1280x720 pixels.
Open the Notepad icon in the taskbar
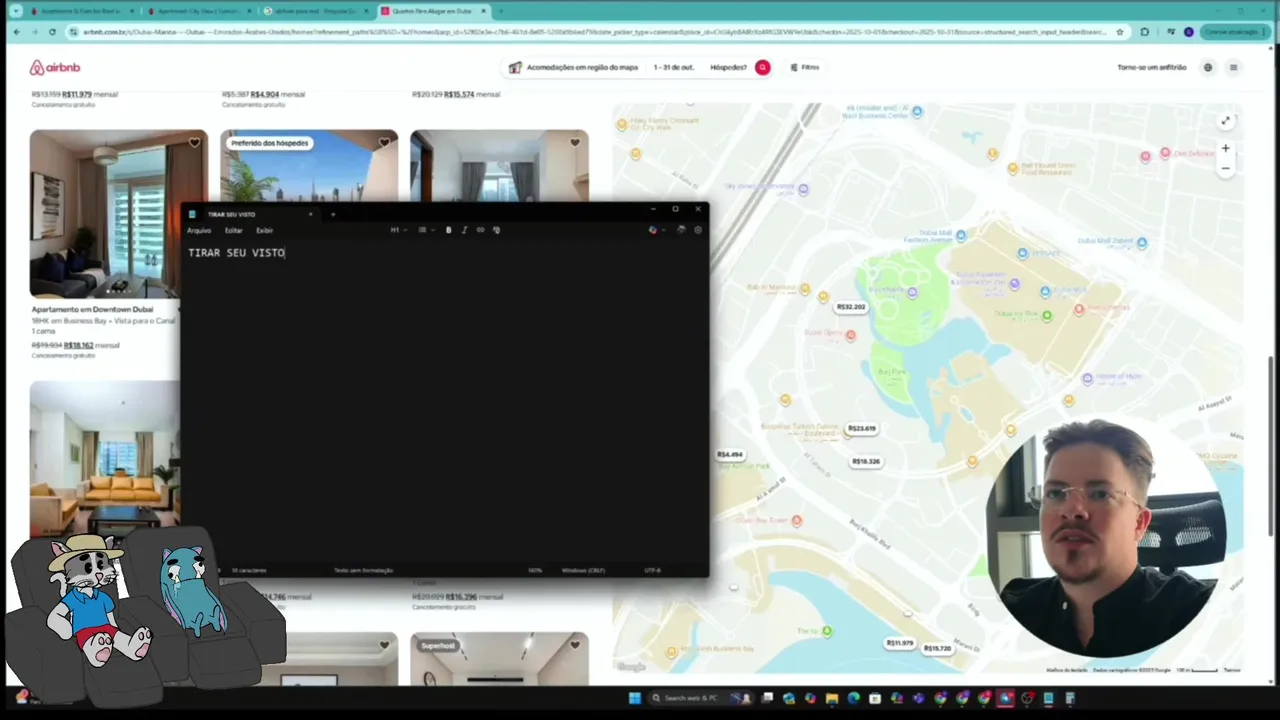[x=1048, y=698]
